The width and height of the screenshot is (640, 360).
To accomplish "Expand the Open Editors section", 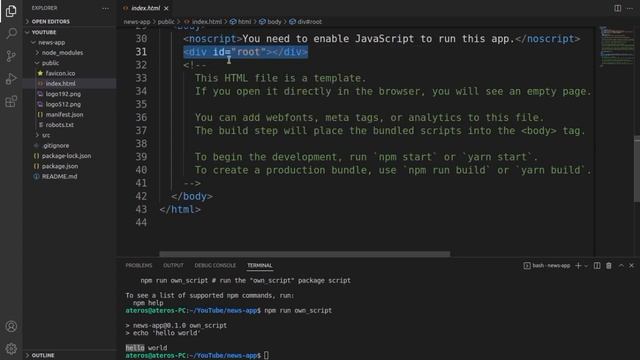I will coord(51,21).
